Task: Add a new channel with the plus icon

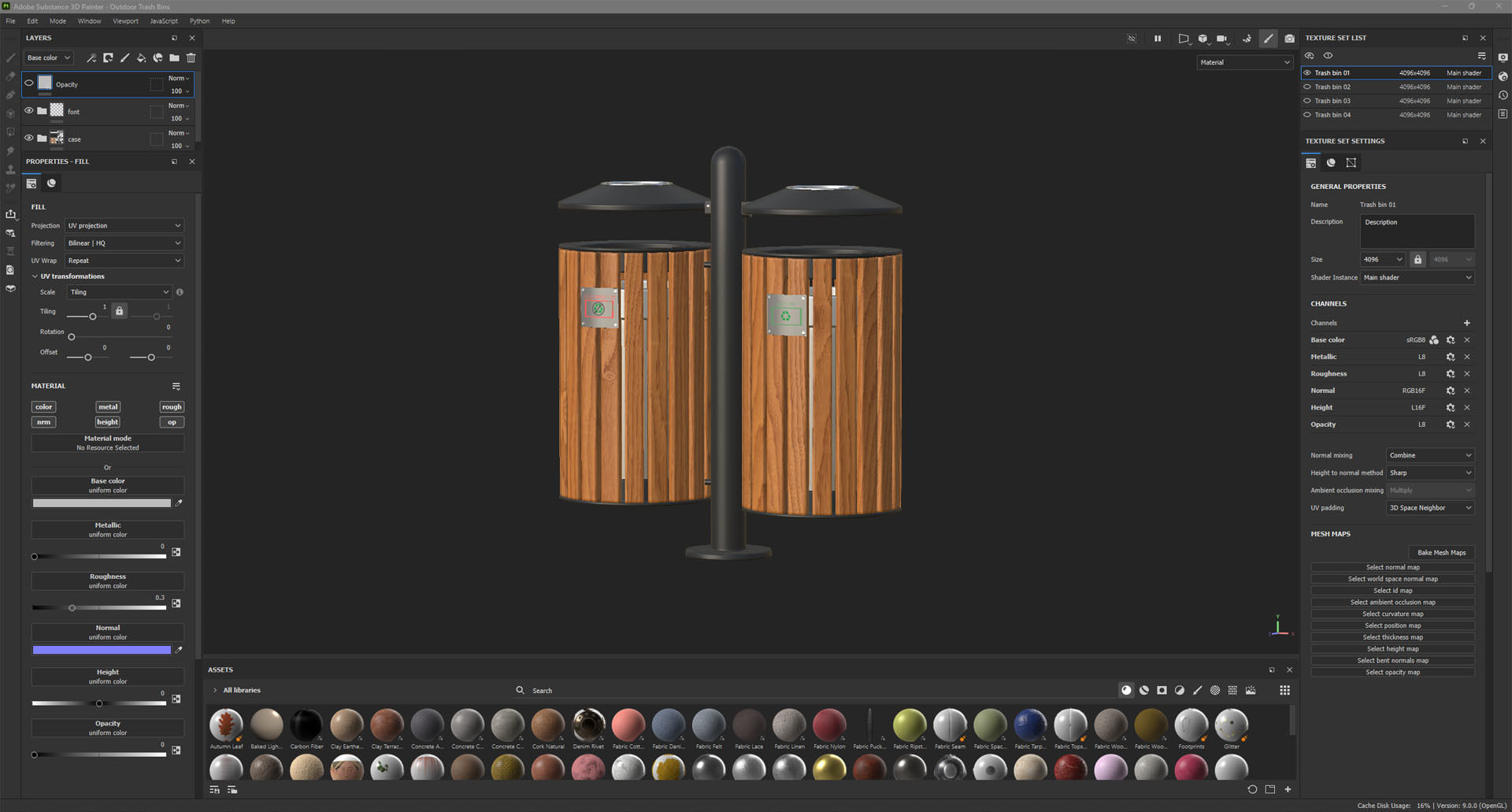Action: tap(1466, 323)
